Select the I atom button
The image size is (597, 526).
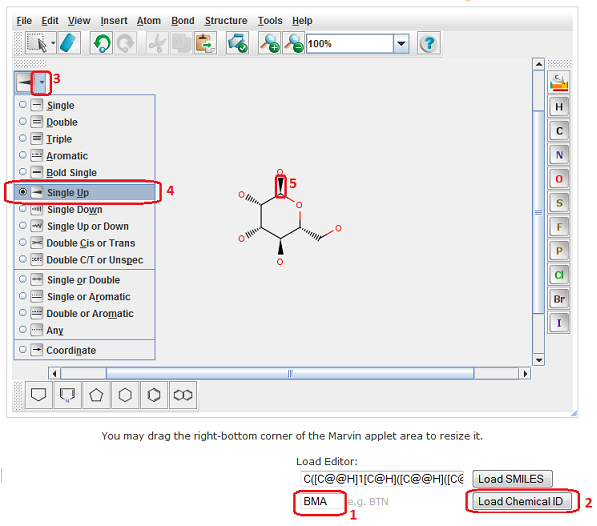point(559,323)
